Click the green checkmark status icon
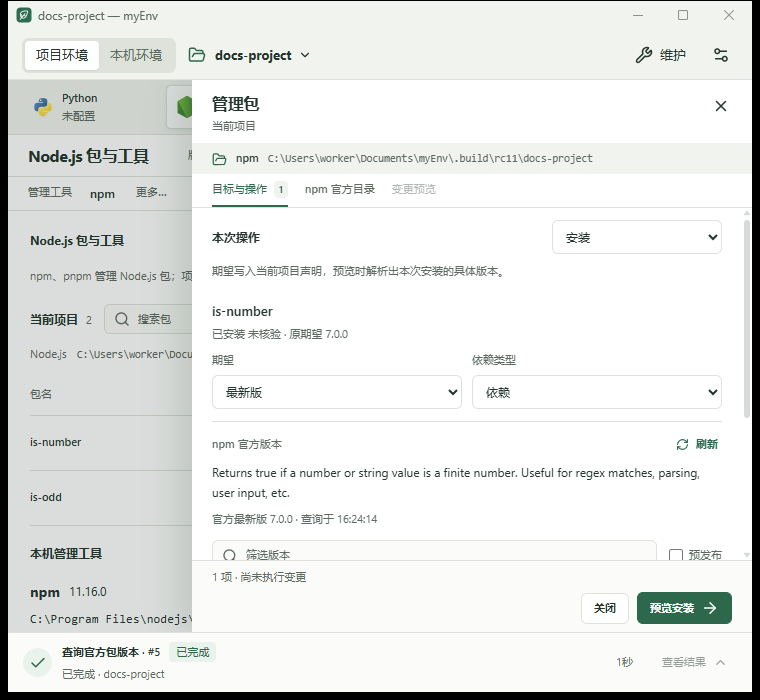The width and height of the screenshot is (760, 700). point(38,662)
